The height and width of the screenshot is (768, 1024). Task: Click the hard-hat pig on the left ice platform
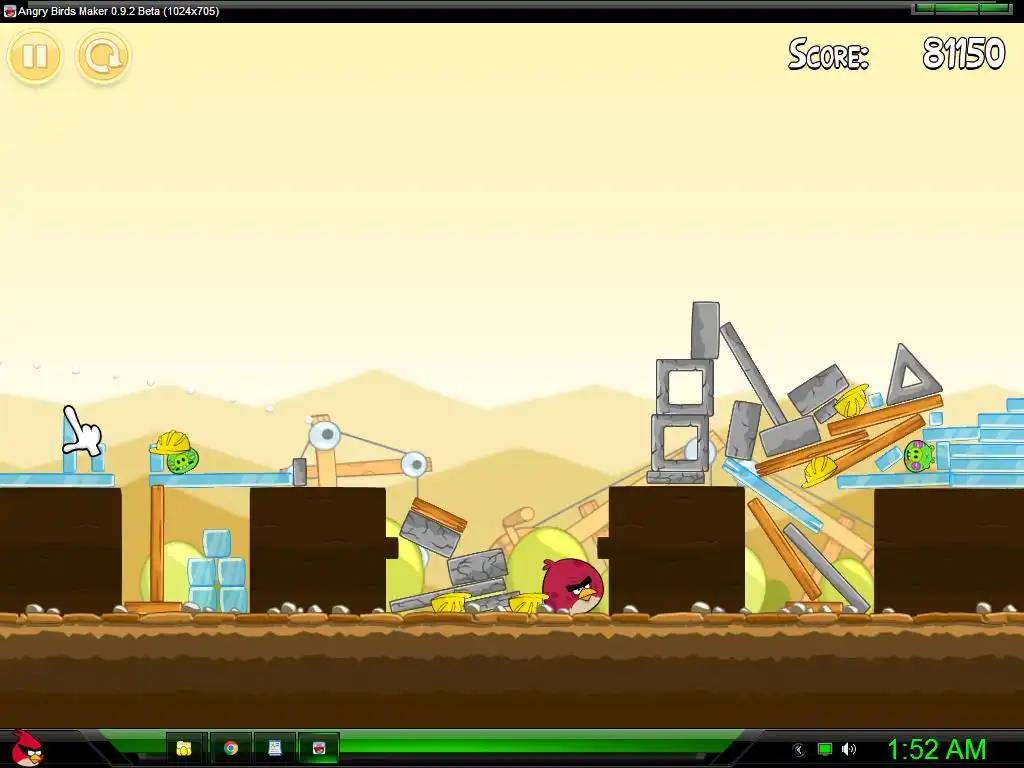tap(175, 452)
